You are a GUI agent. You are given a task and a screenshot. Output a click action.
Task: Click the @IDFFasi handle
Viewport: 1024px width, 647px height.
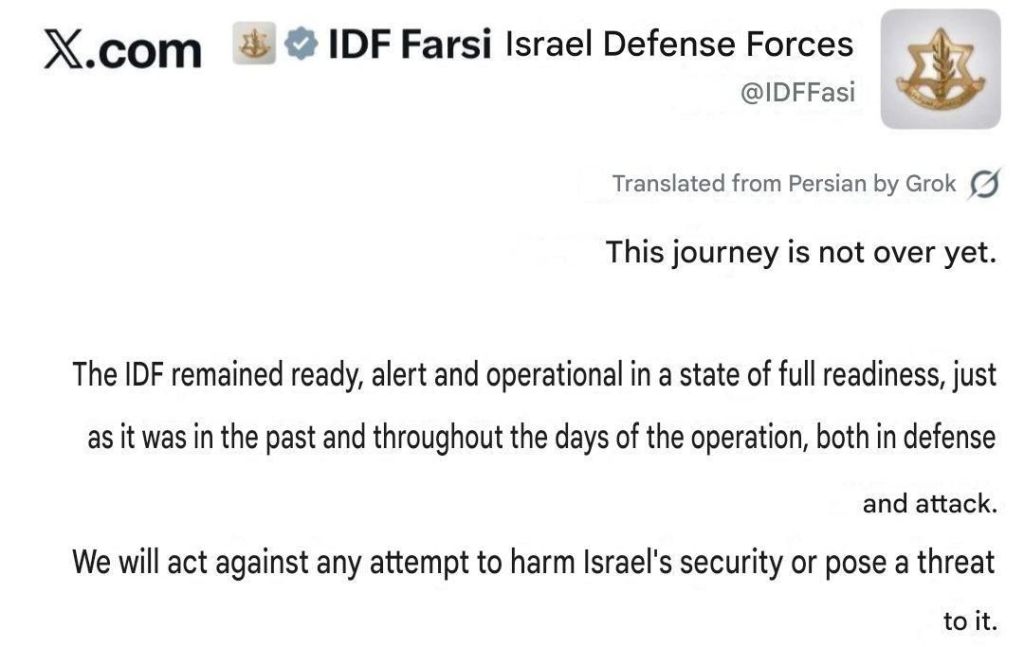pos(797,92)
